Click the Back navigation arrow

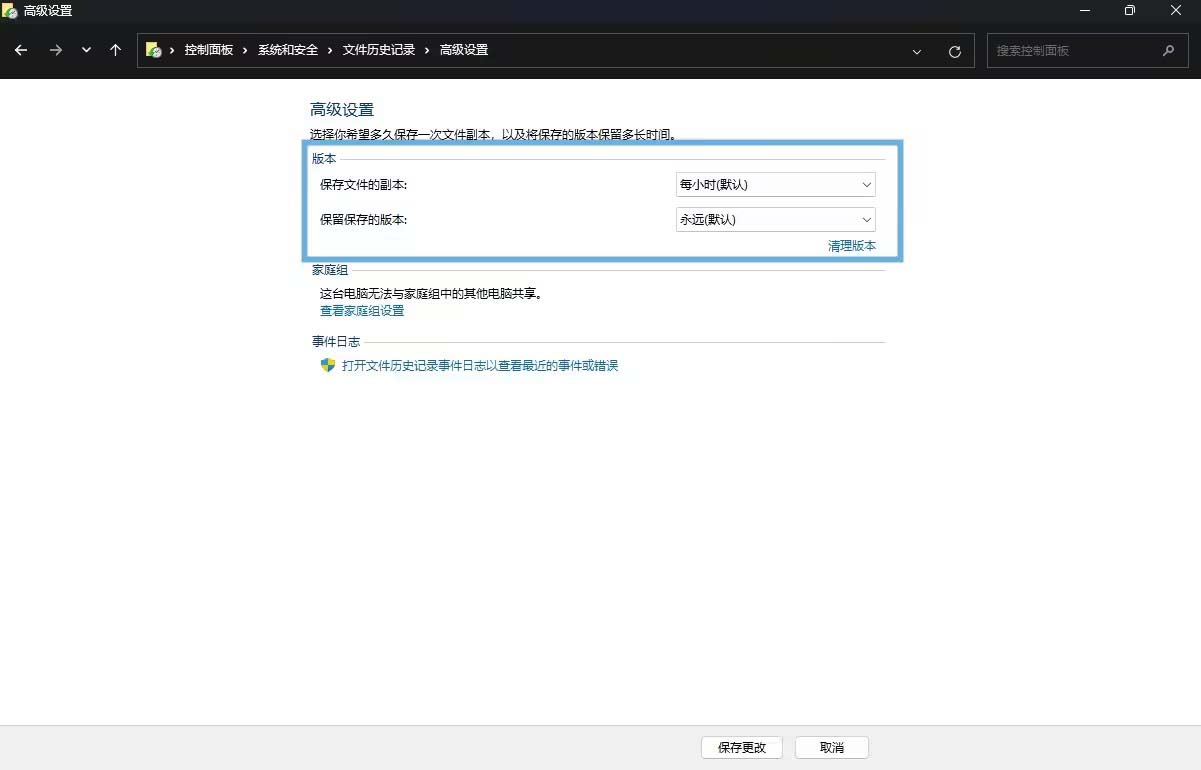click(x=21, y=50)
